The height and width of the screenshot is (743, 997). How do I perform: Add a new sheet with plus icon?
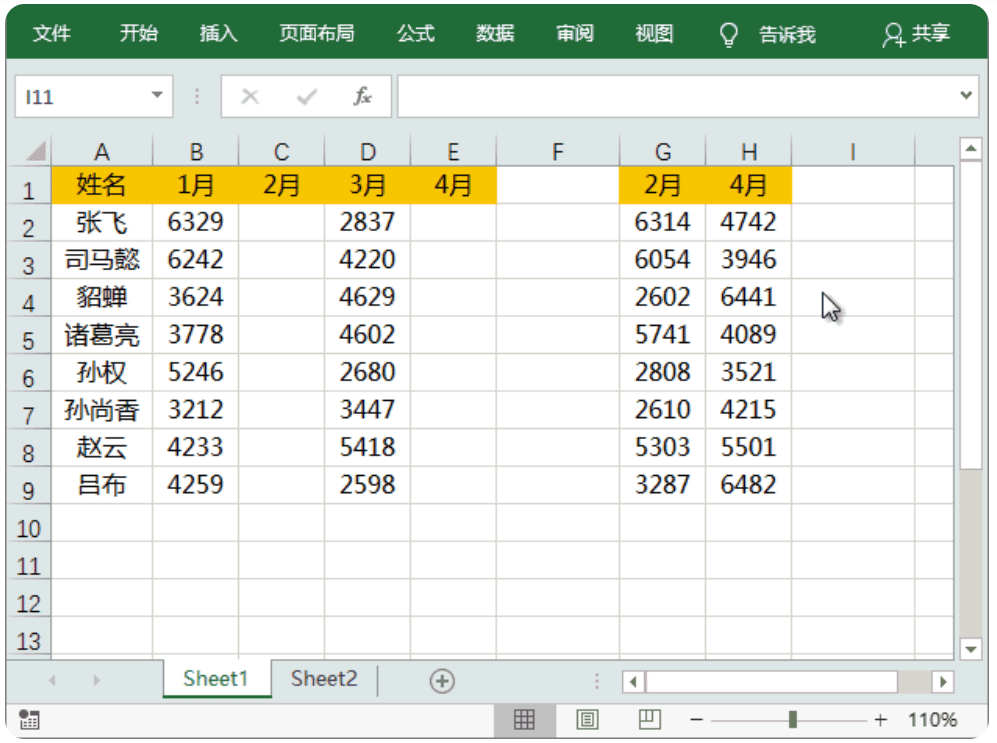[x=442, y=681]
